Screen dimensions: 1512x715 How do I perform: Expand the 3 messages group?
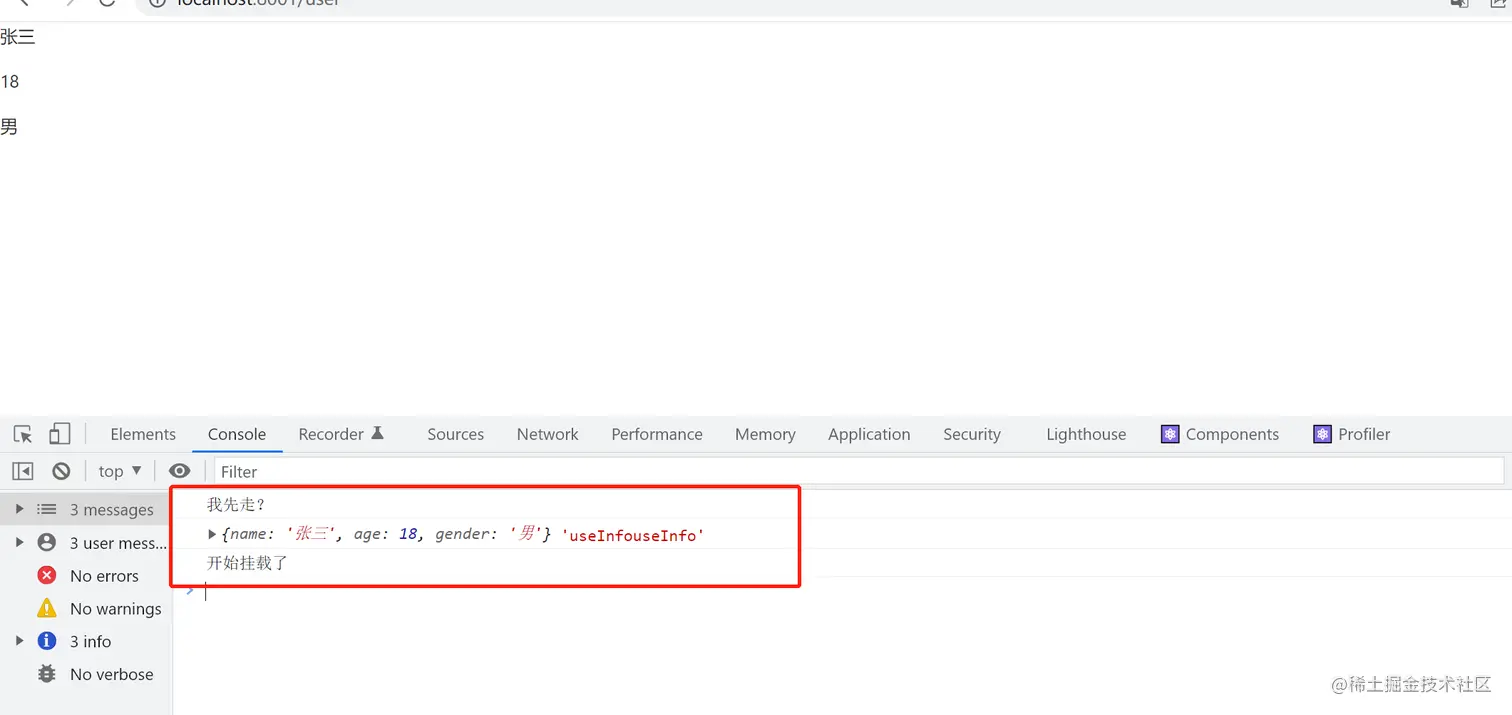[x=19, y=509]
